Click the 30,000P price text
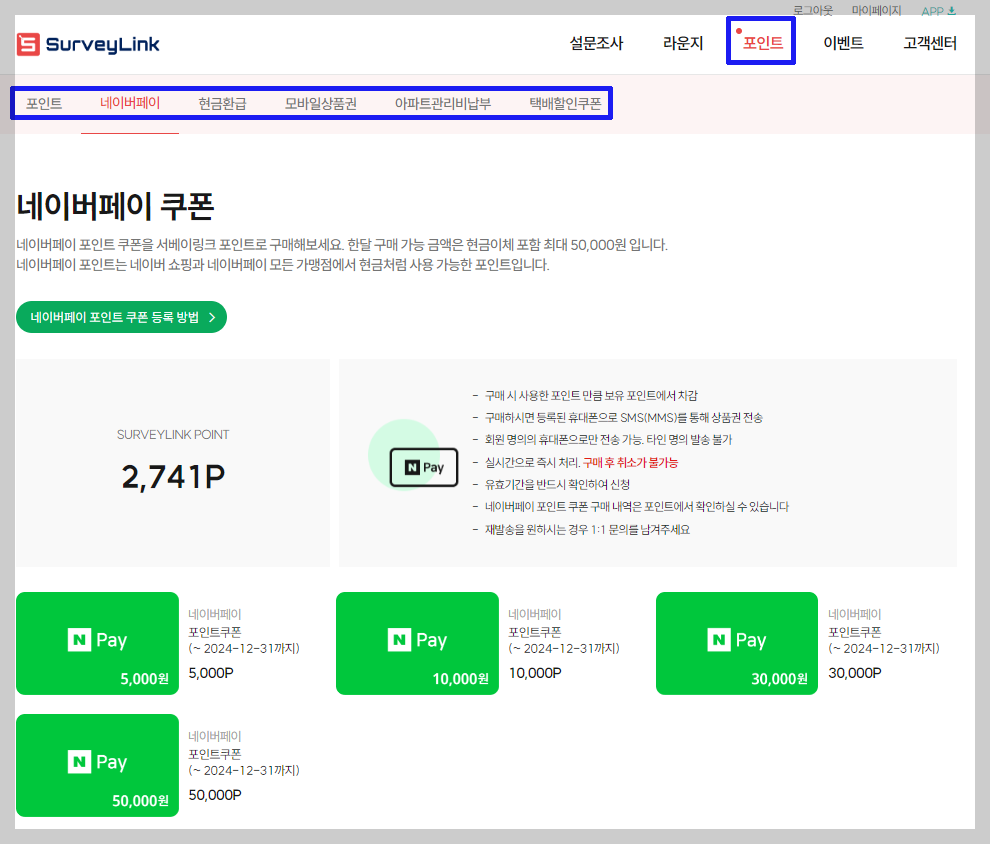 (x=855, y=673)
